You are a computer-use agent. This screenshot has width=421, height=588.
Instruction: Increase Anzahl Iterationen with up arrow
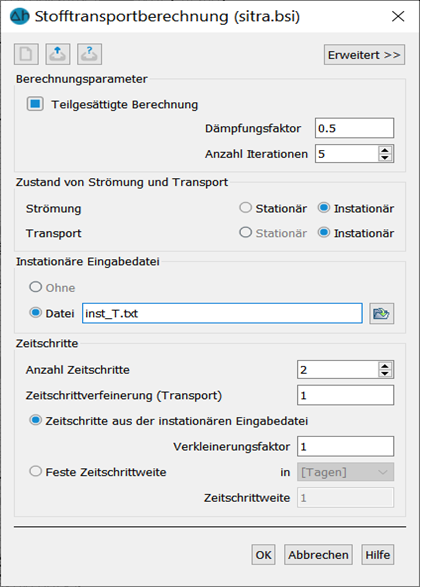coord(385,150)
